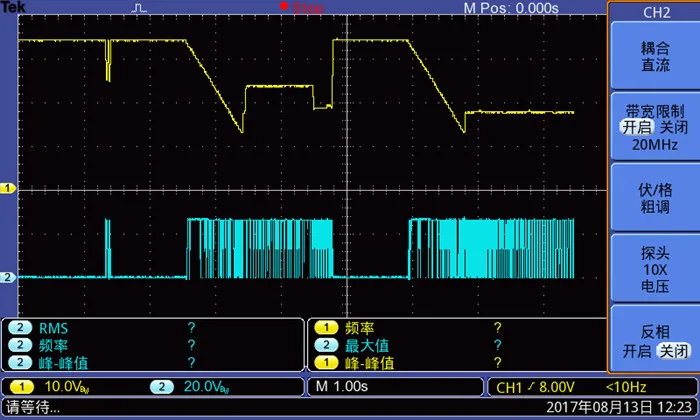The height and width of the screenshot is (420, 700).
Task: Click the CH2 20.0V vertical scale readout
Action: point(207,387)
